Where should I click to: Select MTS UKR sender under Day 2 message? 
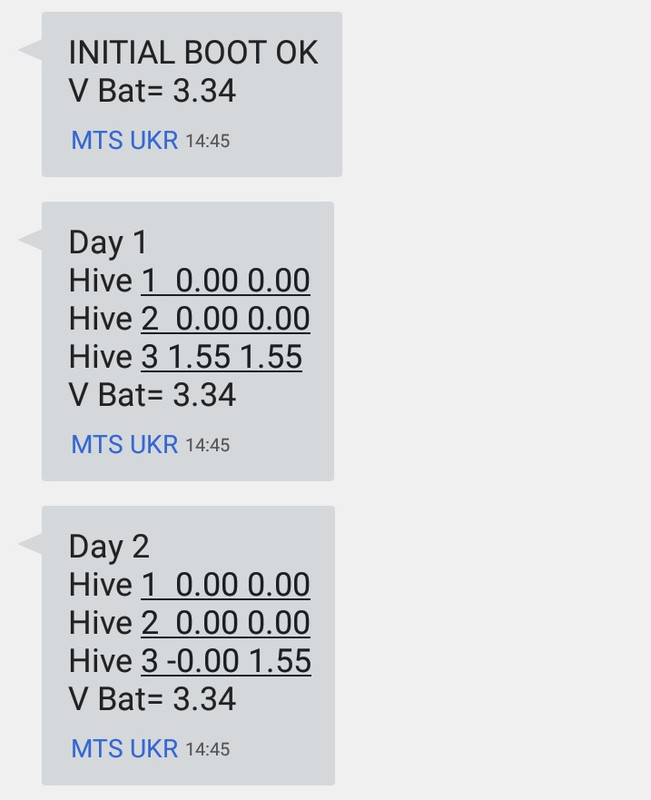pyautogui.click(x=124, y=748)
